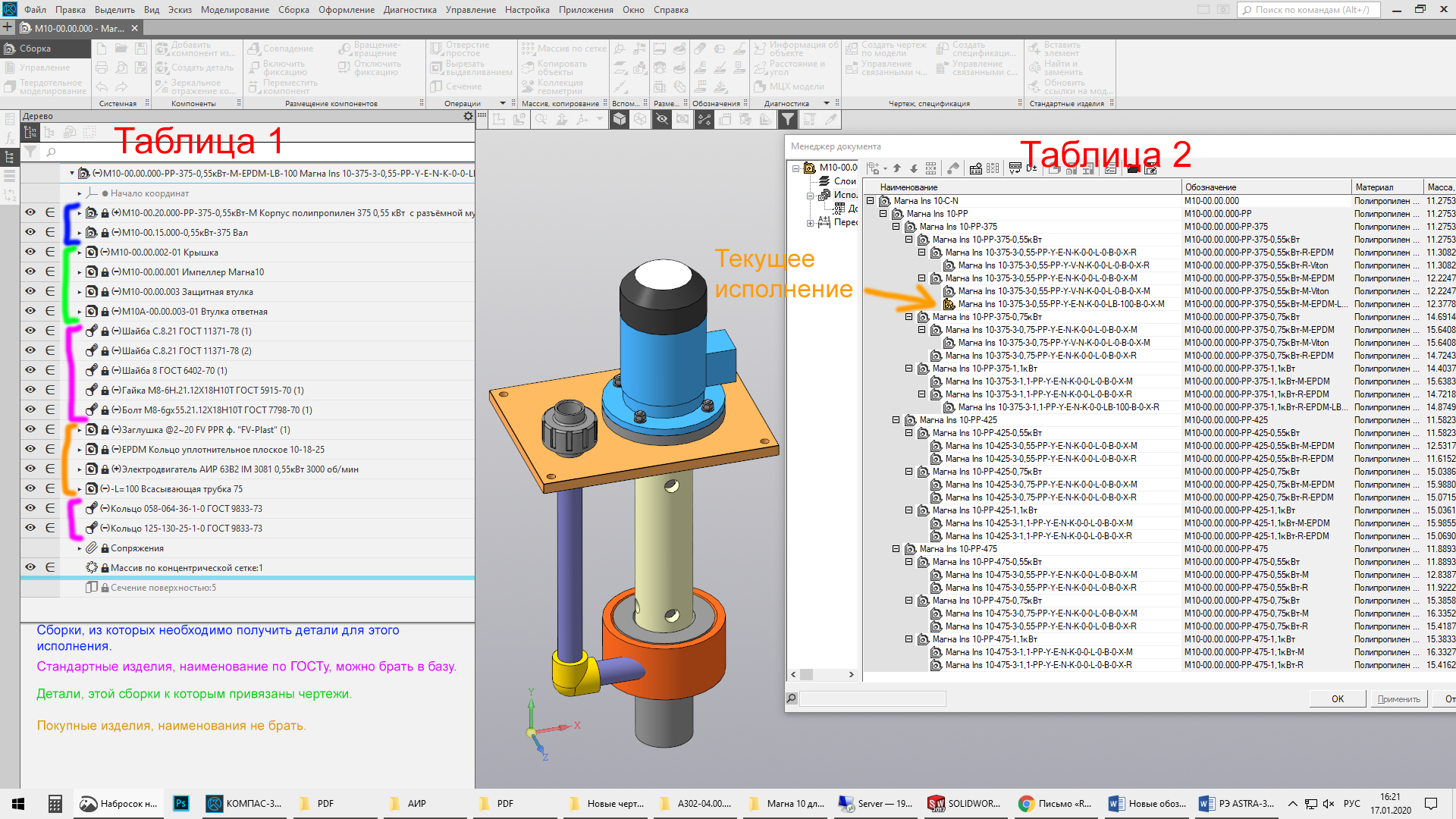Click the Применить button

coord(1398,699)
